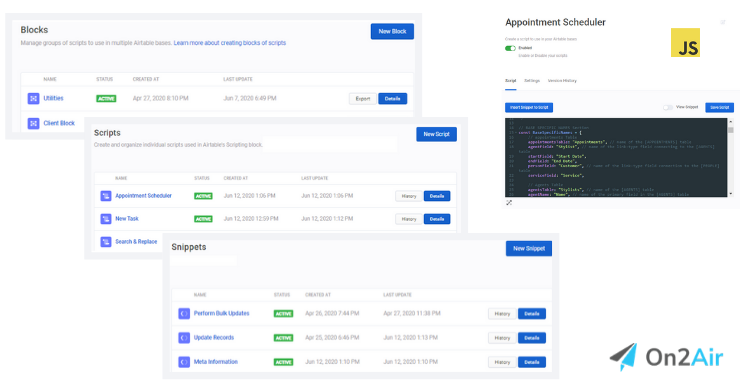Image resolution: width=740 pixels, height=392 pixels.
Task: Click the ACTIVE badge on New Task row
Action: [203, 219]
